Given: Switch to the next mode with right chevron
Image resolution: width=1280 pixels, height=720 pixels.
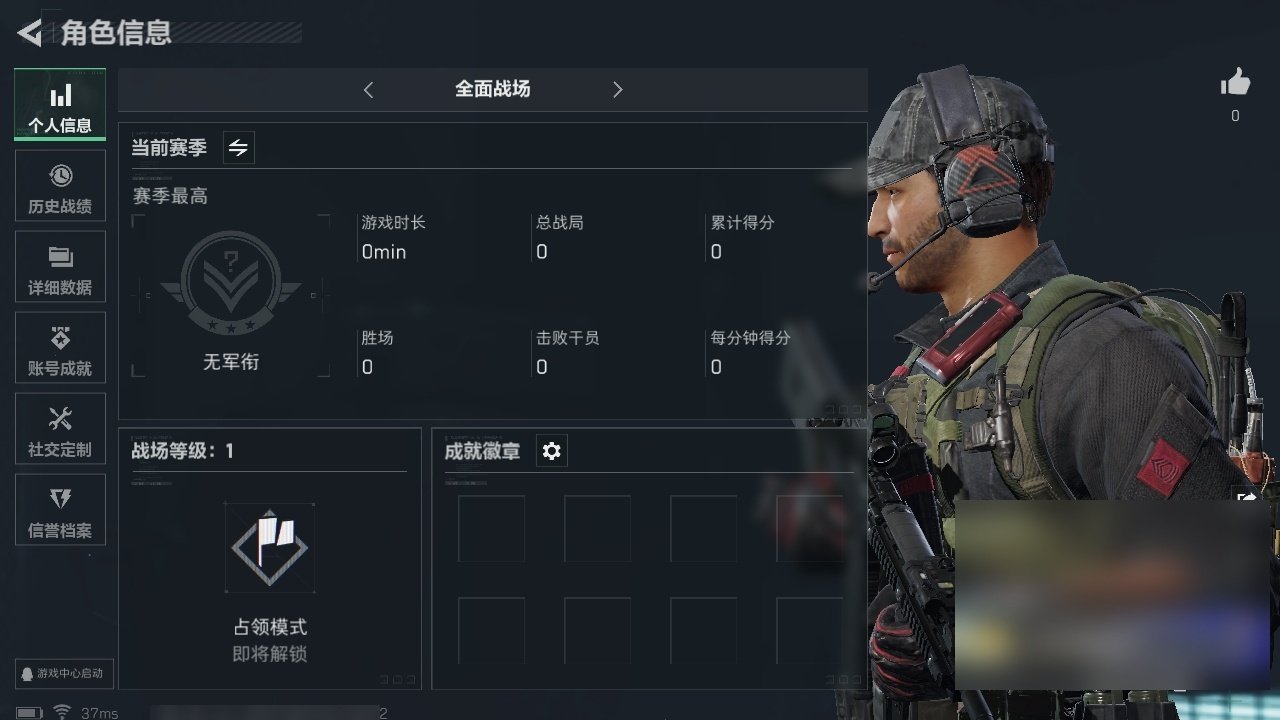Looking at the screenshot, I should (x=617, y=90).
